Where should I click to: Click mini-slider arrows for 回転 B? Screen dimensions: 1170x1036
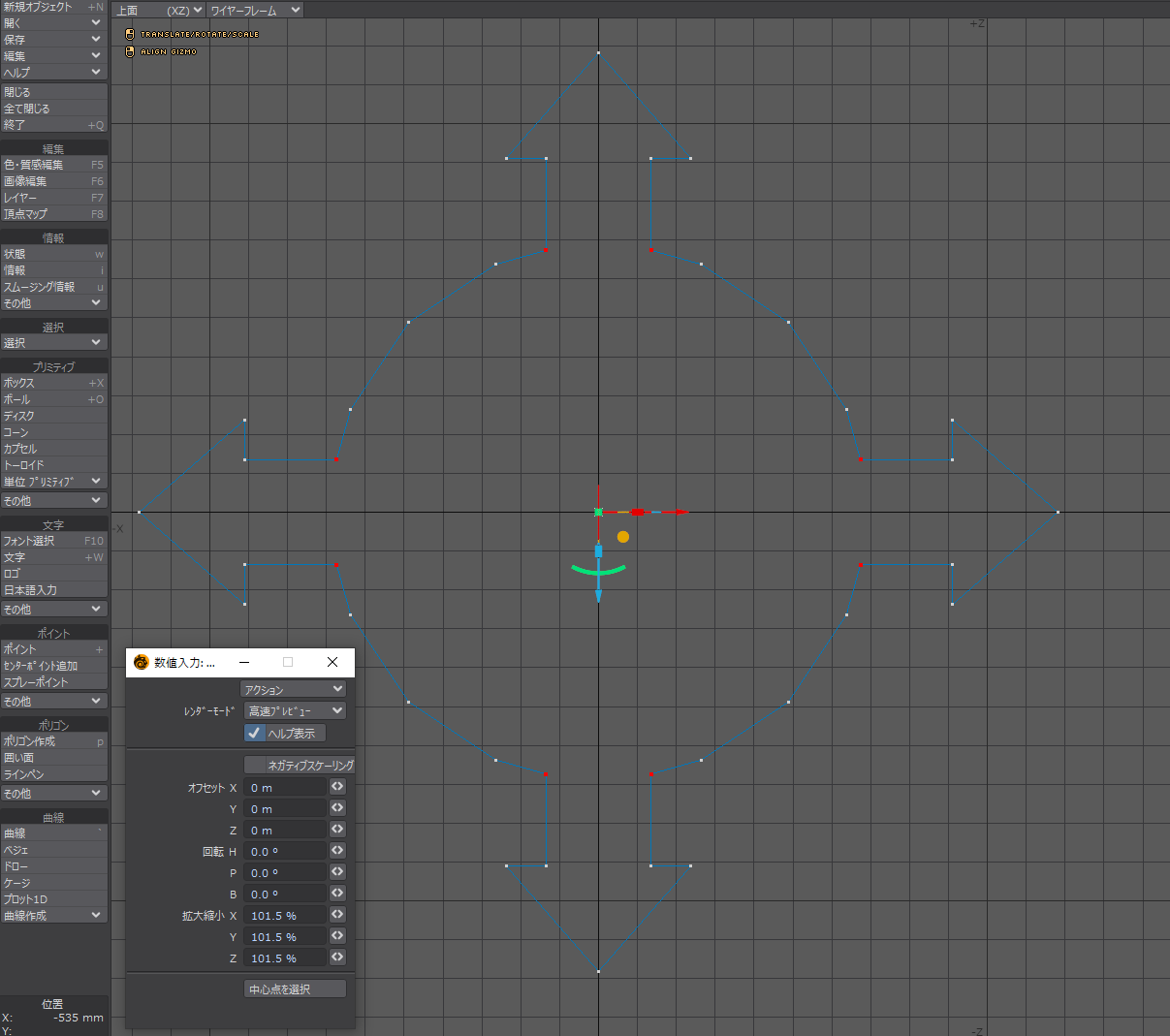click(337, 894)
